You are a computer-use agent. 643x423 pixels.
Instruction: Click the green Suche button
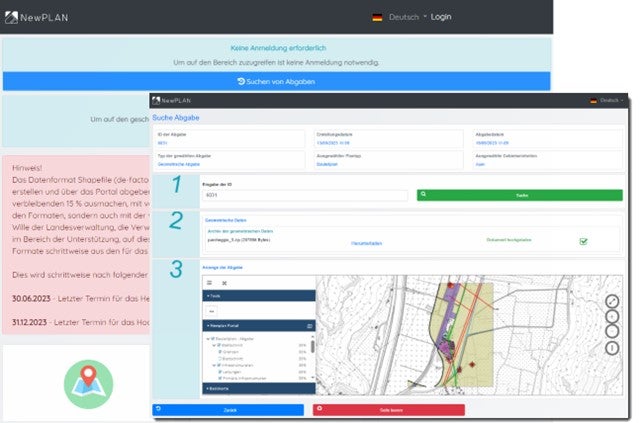pos(521,196)
